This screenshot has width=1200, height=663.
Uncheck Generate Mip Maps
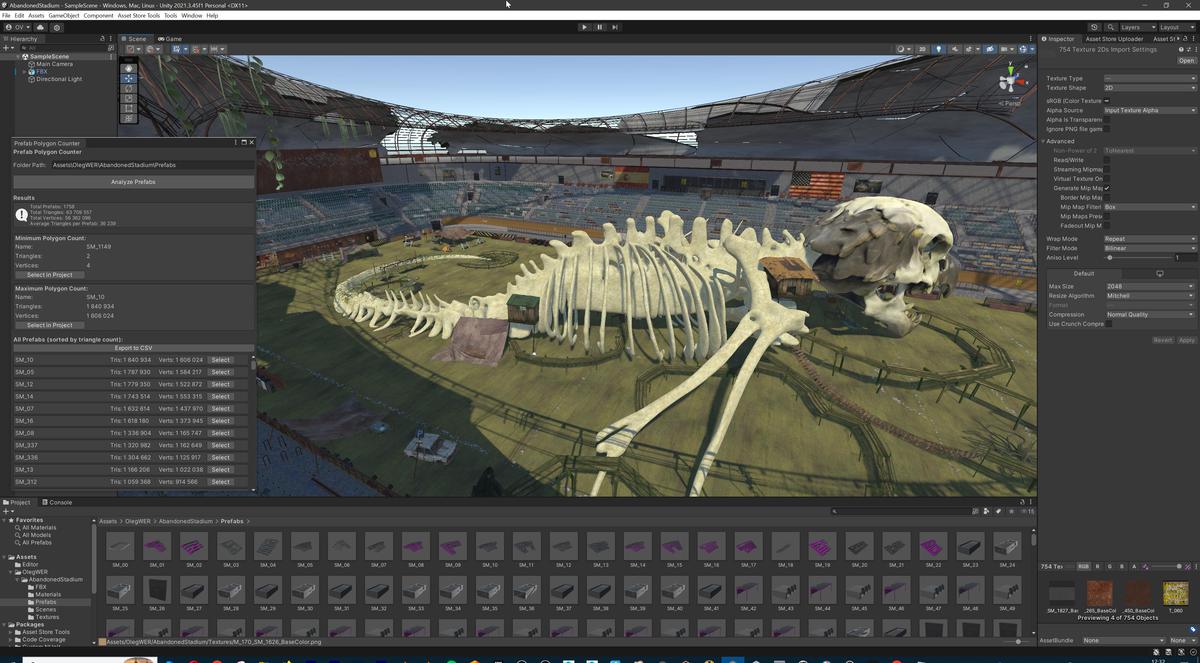click(x=1107, y=188)
